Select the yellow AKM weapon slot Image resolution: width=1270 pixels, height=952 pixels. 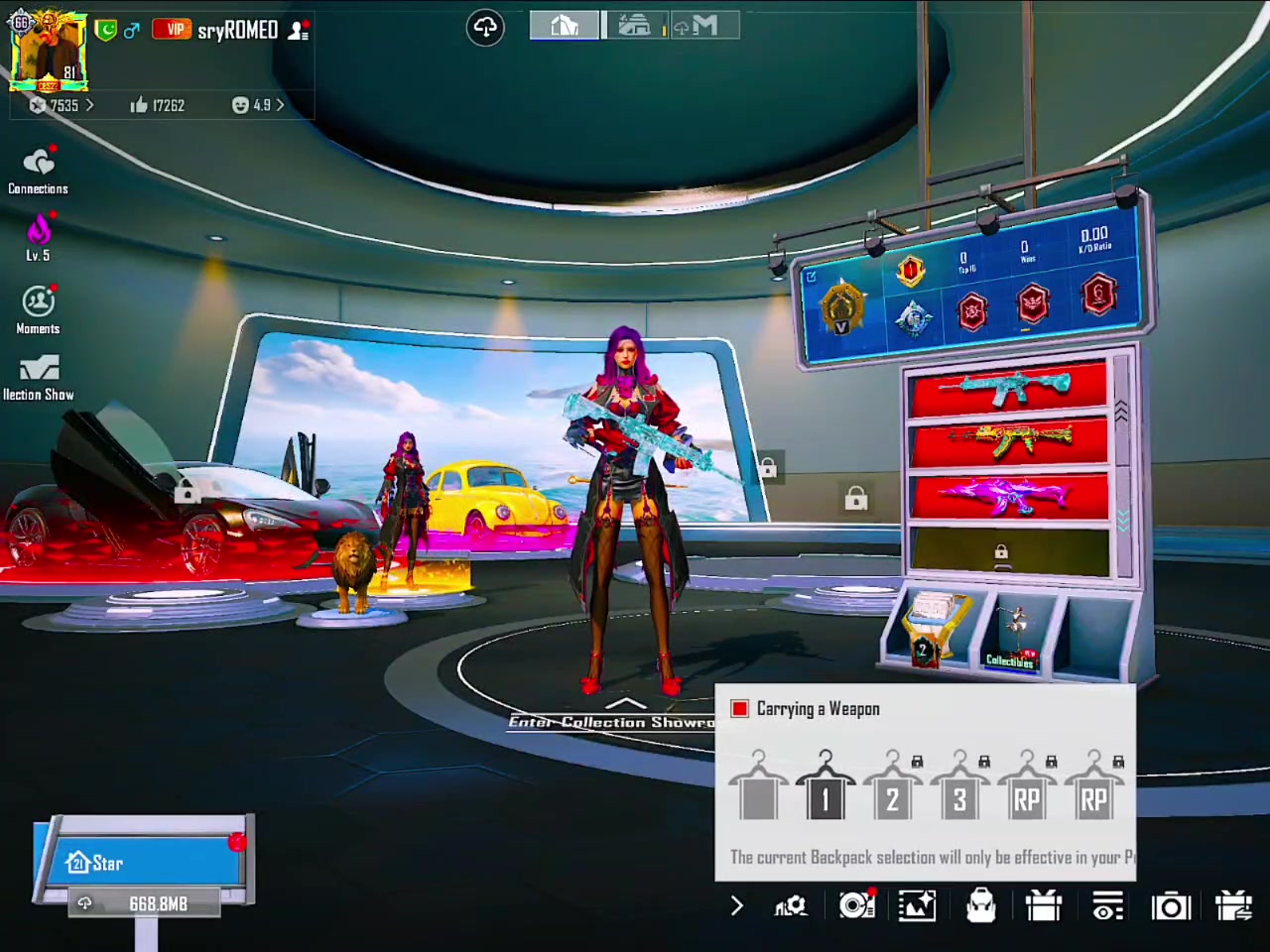coord(1007,440)
